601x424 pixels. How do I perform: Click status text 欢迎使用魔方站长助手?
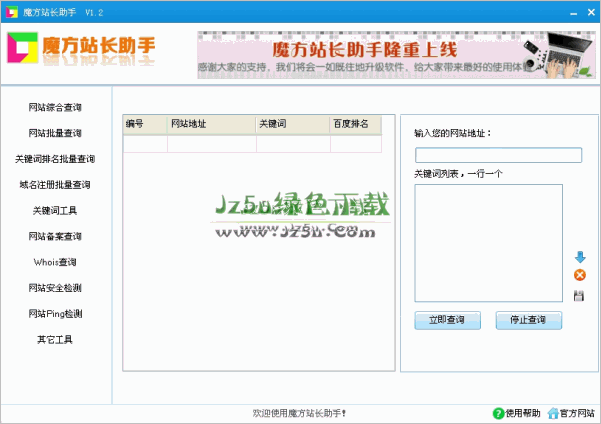point(299,413)
